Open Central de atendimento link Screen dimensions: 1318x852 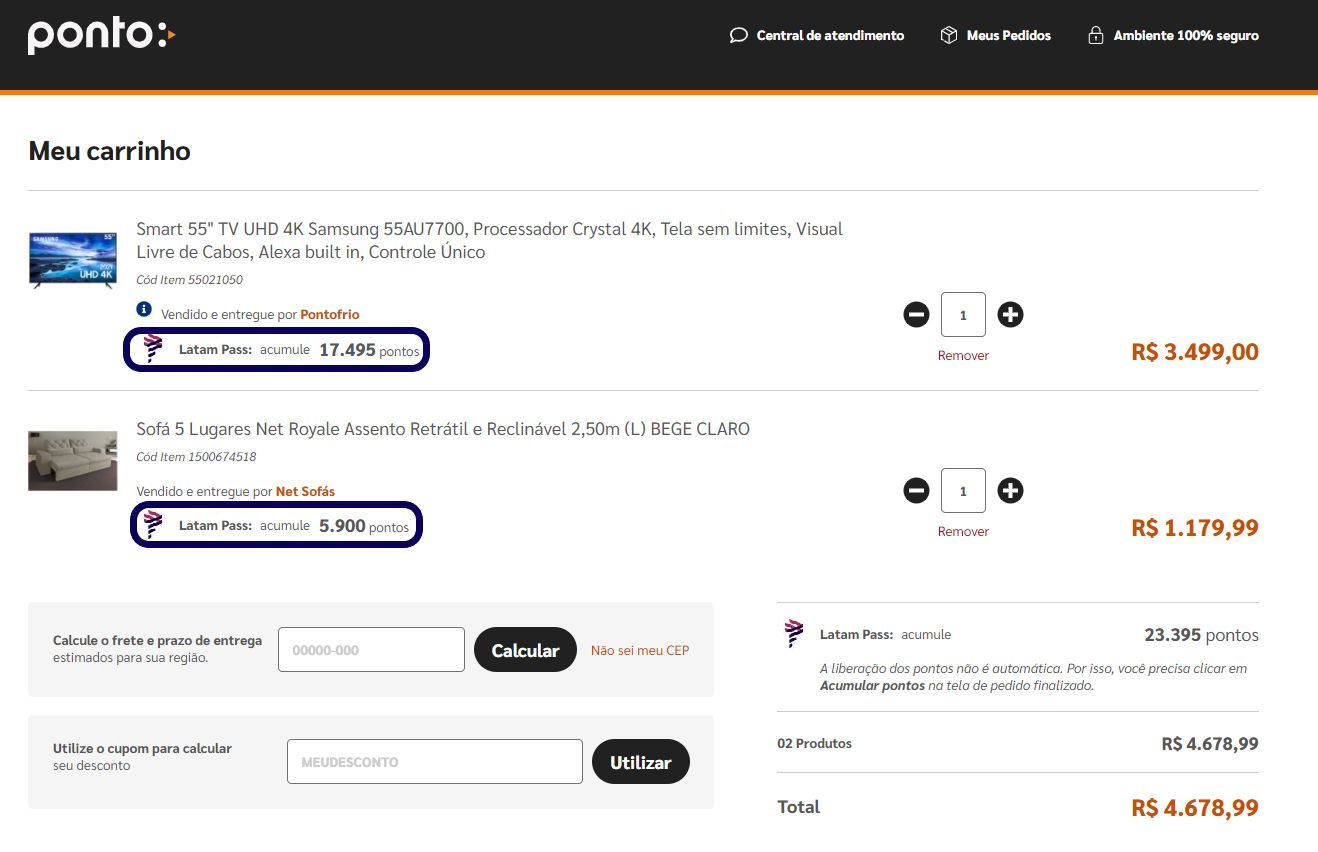[830, 36]
